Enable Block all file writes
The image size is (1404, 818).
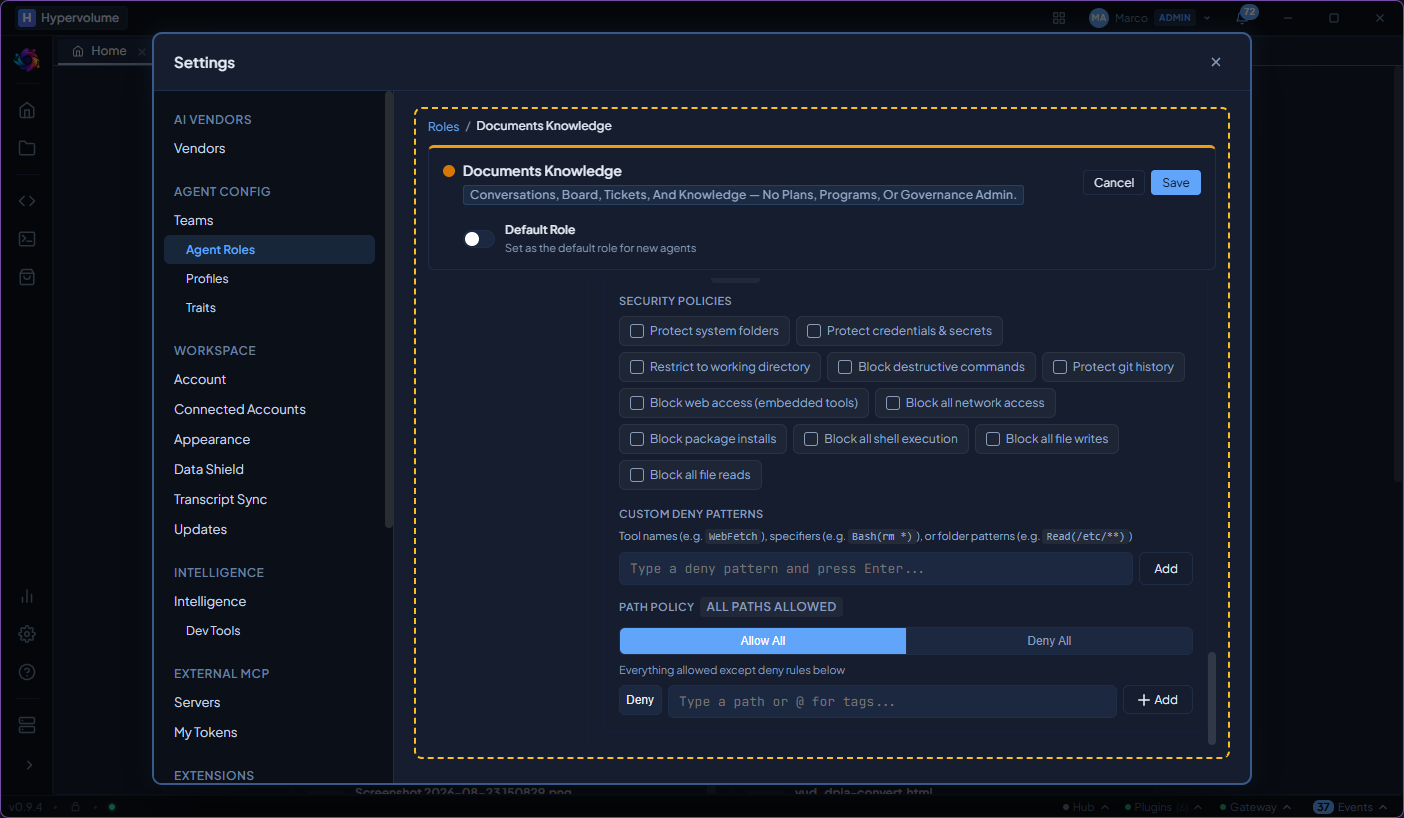click(1047, 439)
